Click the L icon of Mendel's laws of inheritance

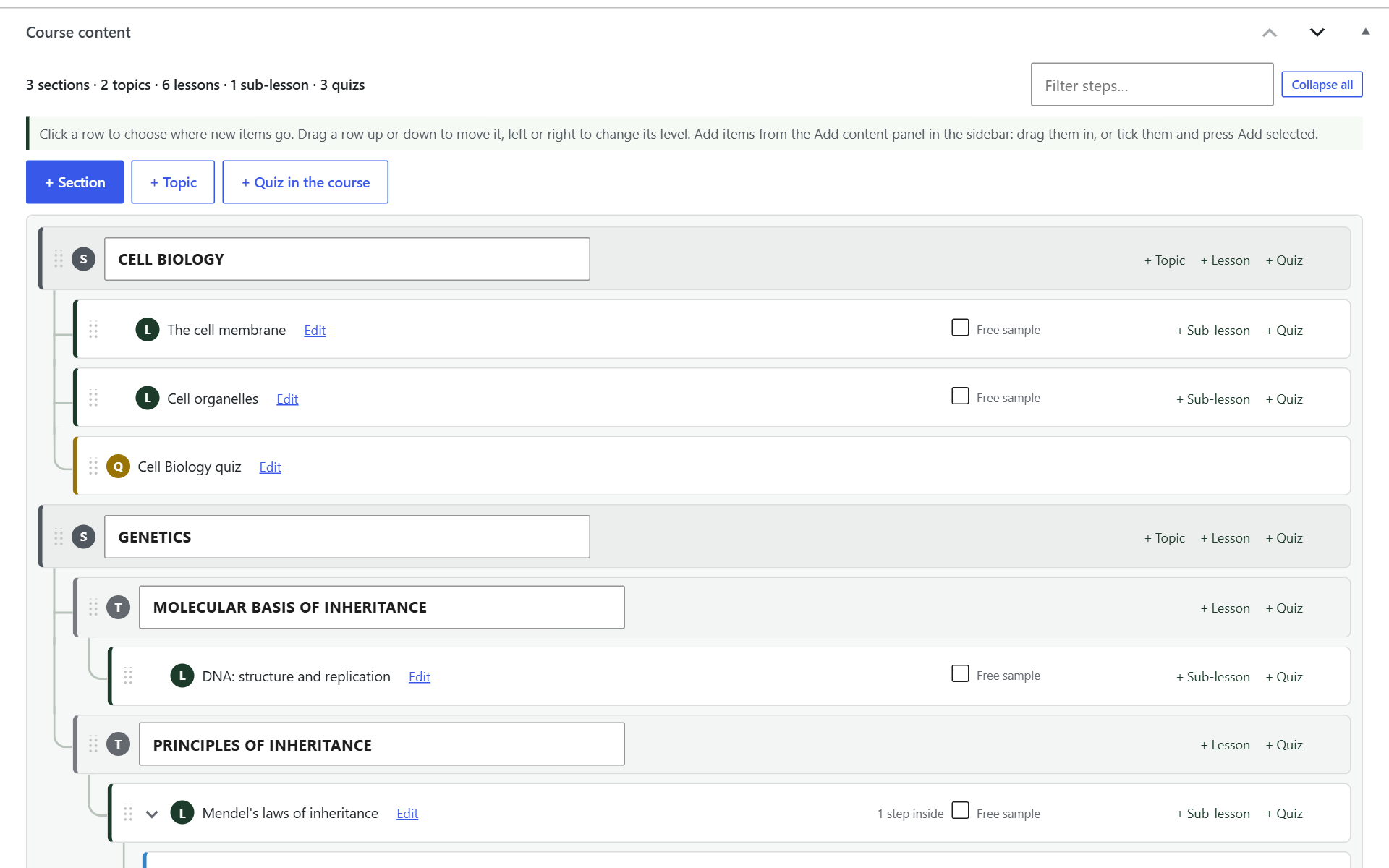[182, 813]
